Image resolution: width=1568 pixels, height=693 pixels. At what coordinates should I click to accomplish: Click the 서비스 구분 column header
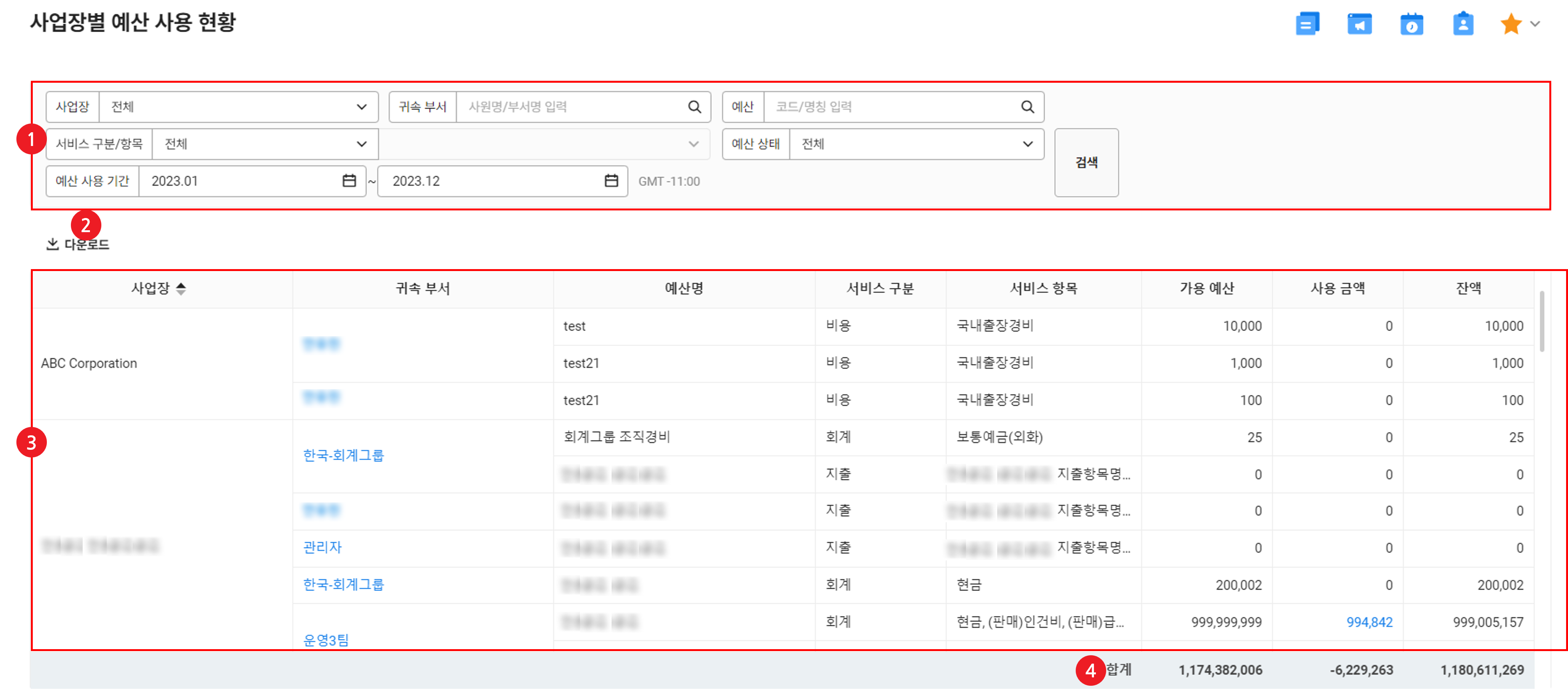click(x=880, y=289)
